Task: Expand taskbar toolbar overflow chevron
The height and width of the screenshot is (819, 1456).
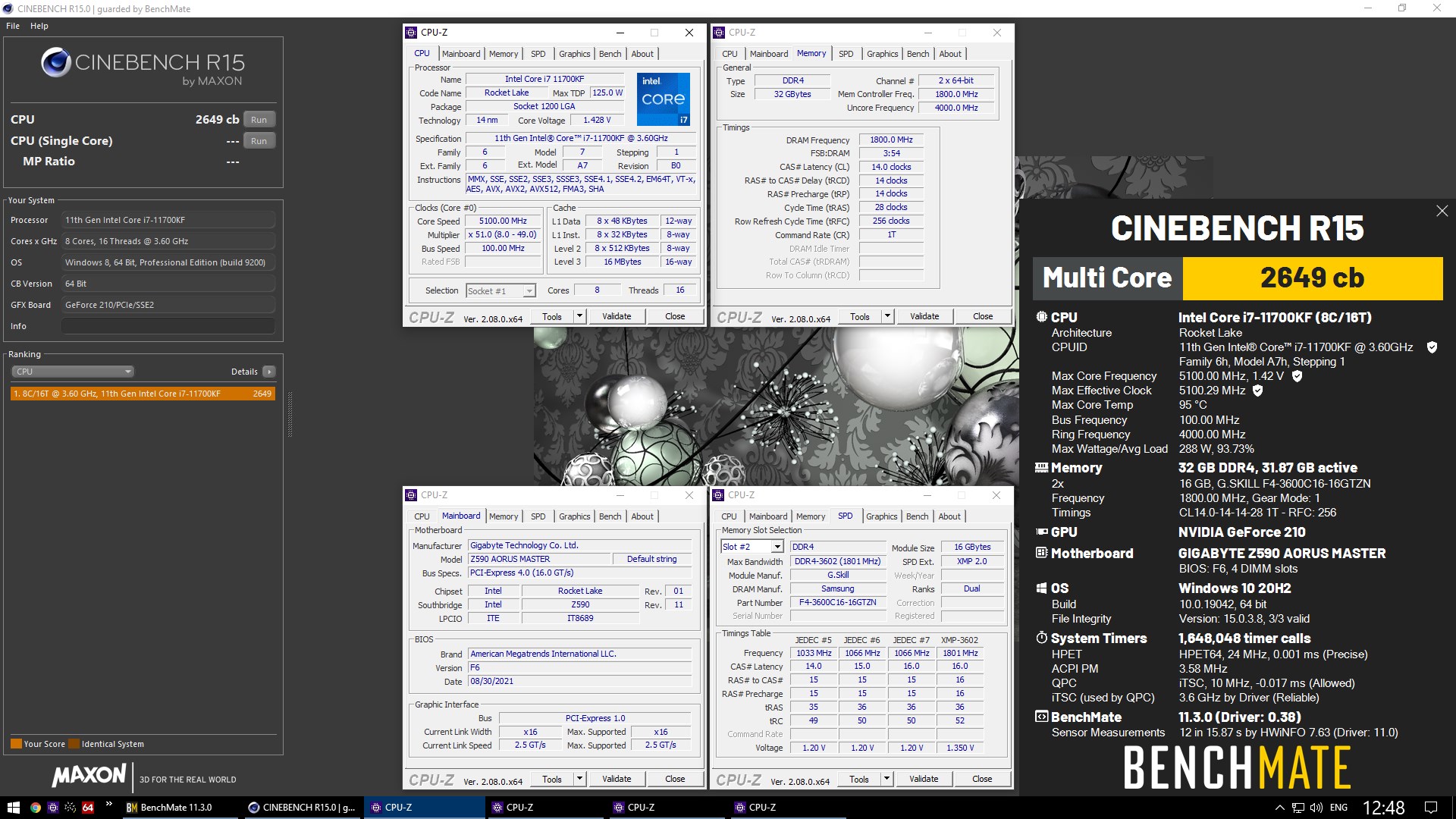Action: click(108, 804)
